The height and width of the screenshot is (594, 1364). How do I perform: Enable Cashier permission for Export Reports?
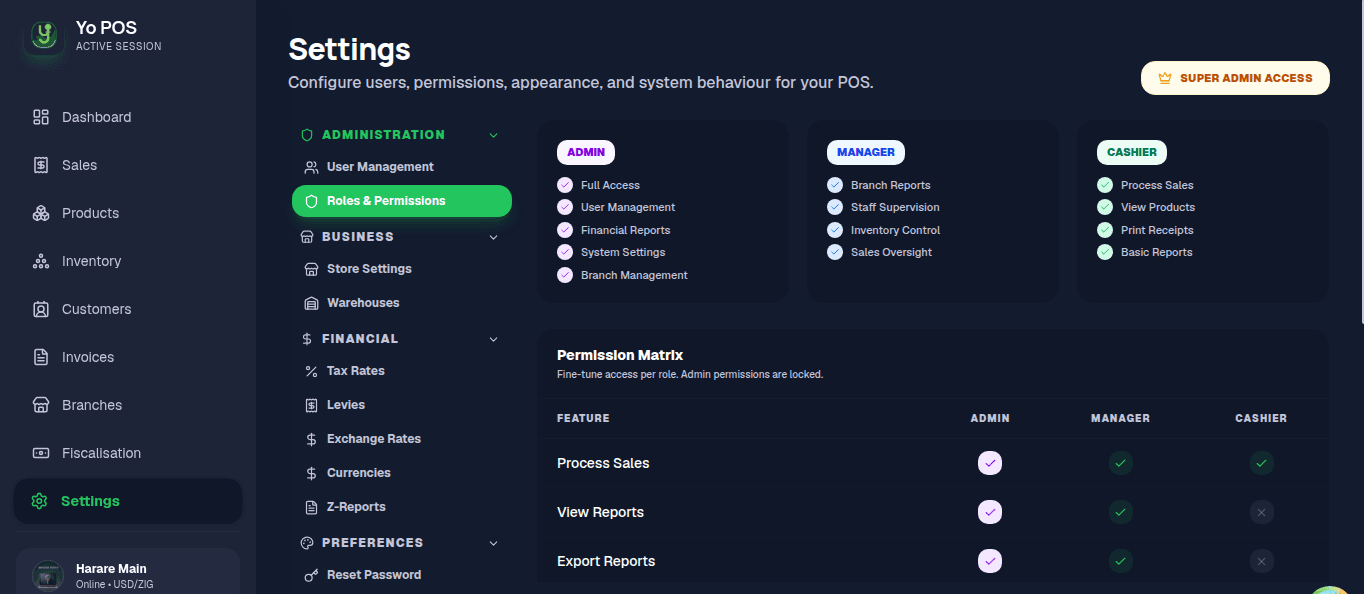click(x=1261, y=561)
